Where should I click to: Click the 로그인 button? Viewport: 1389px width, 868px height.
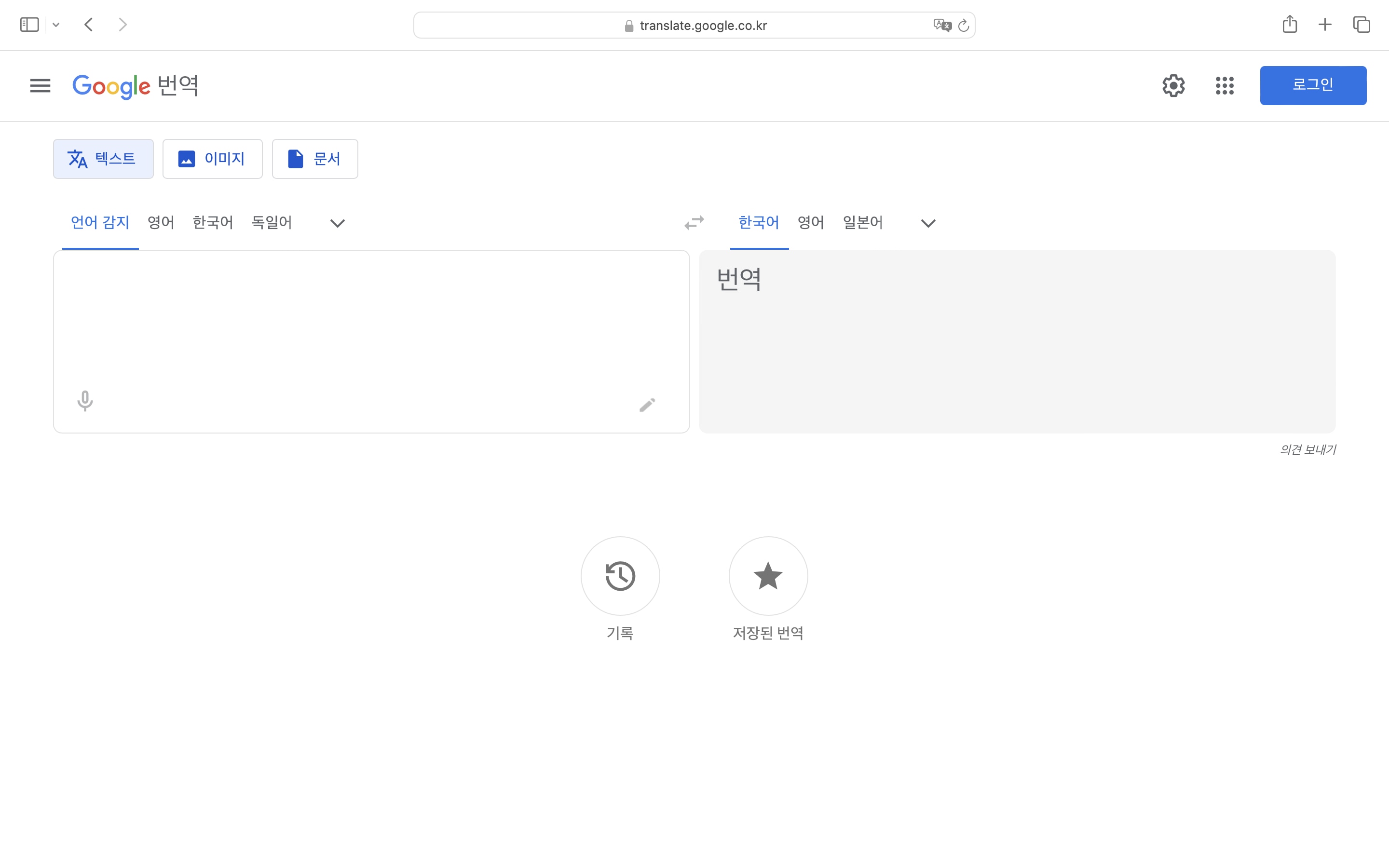pos(1313,85)
